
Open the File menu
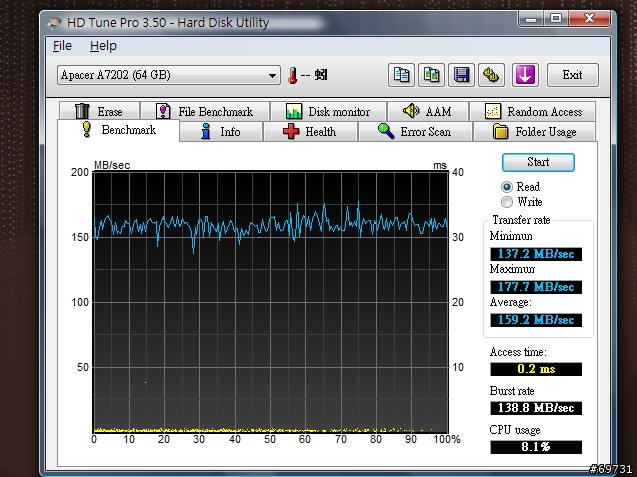point(62,46)
